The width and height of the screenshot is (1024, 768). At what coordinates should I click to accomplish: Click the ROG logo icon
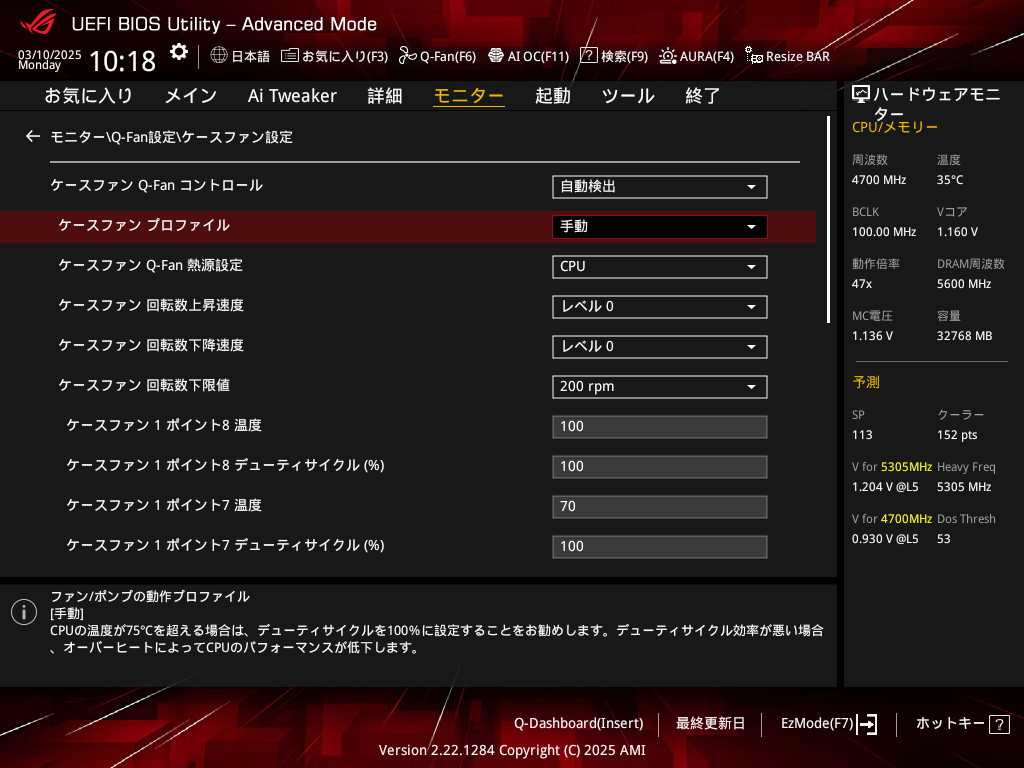pos(38,23)
